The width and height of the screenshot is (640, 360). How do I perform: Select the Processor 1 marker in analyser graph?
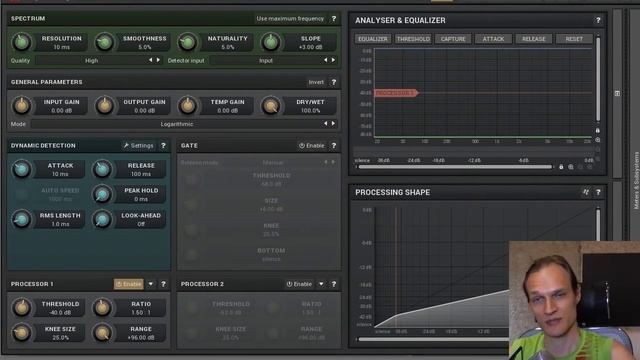click(x=396, y=93)
